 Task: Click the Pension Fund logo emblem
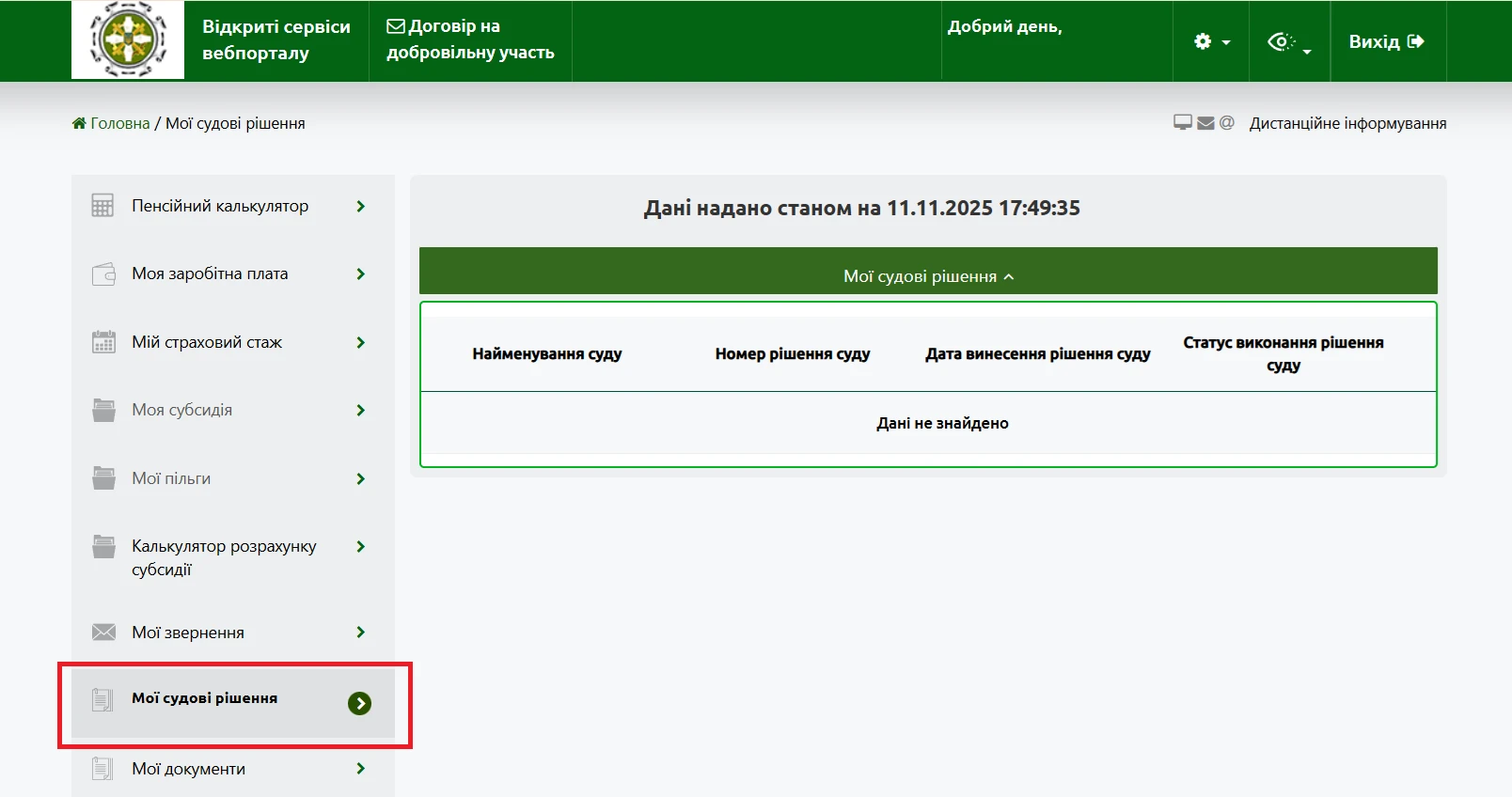(x=128, y=40)
